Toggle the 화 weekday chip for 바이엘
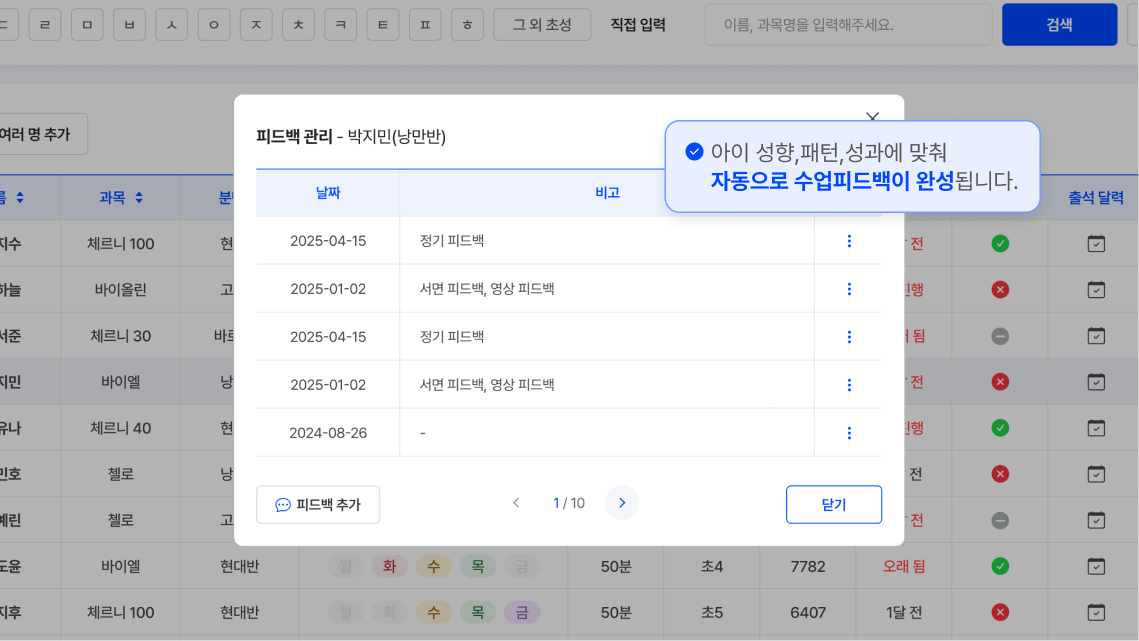 389,566
